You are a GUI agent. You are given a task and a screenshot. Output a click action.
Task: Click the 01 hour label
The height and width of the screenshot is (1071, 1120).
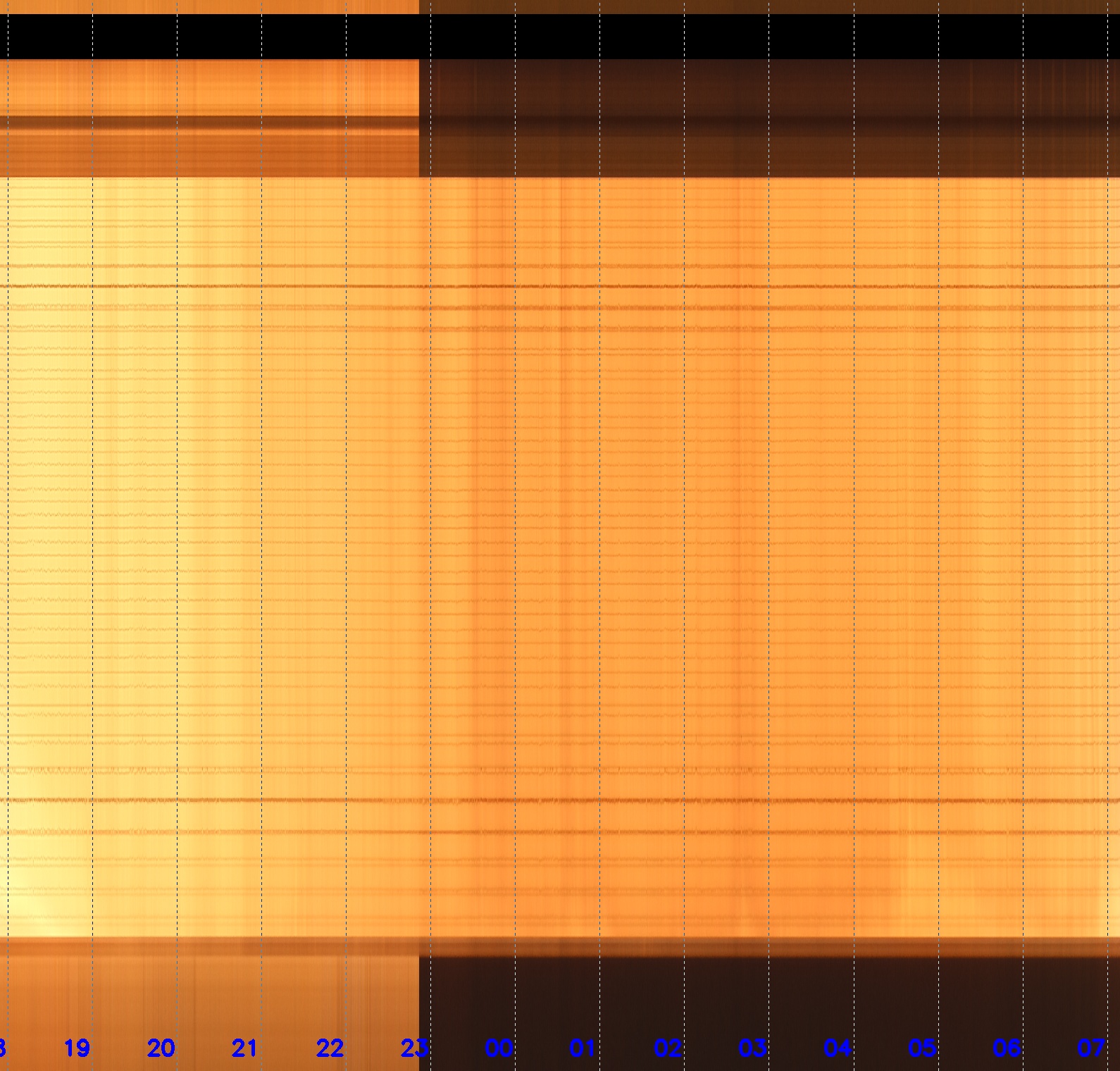tap(583, 1048)
